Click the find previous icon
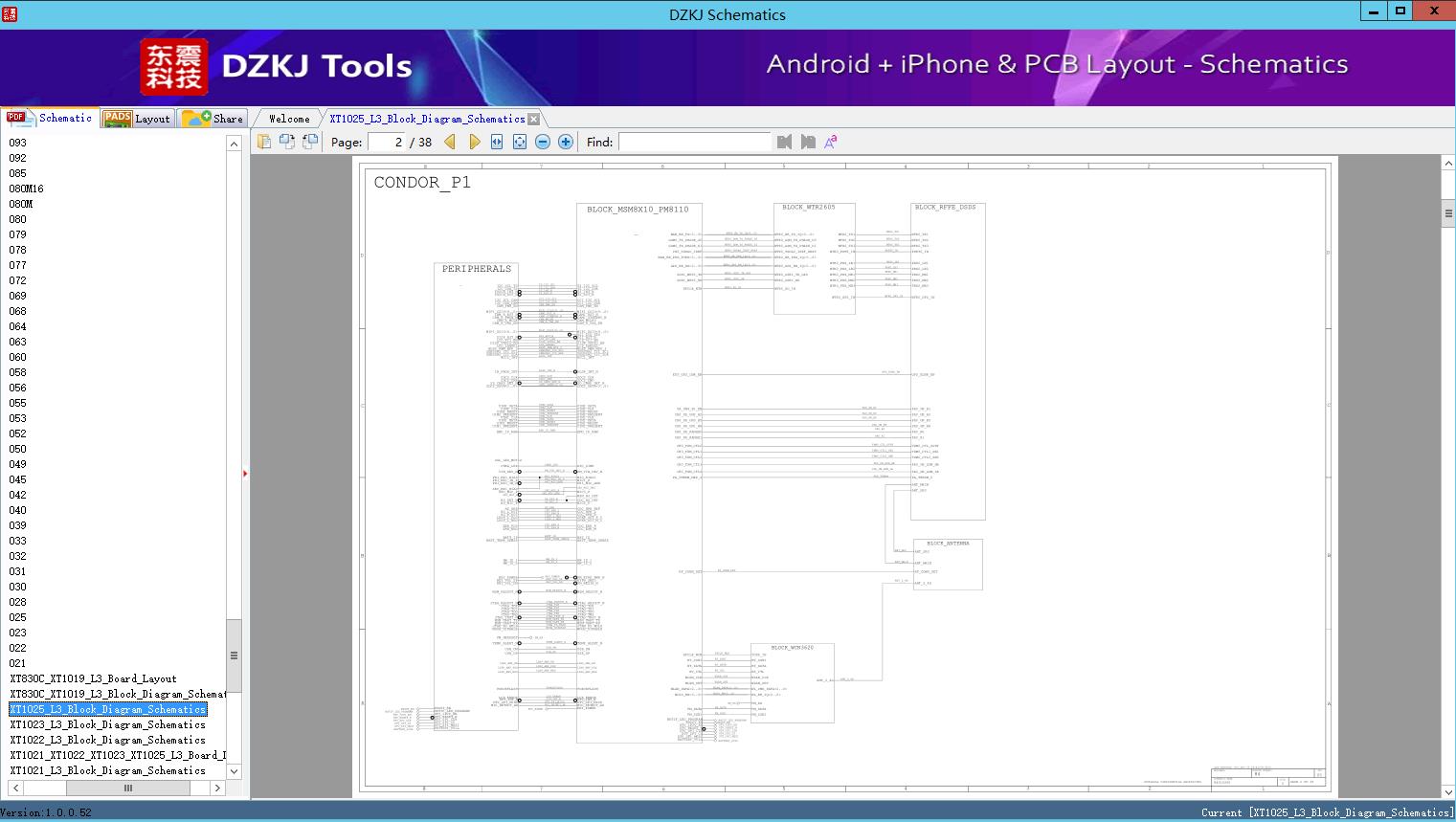Image resolution: width=1456 pixels, height=822 pixels. pos(785,142)
